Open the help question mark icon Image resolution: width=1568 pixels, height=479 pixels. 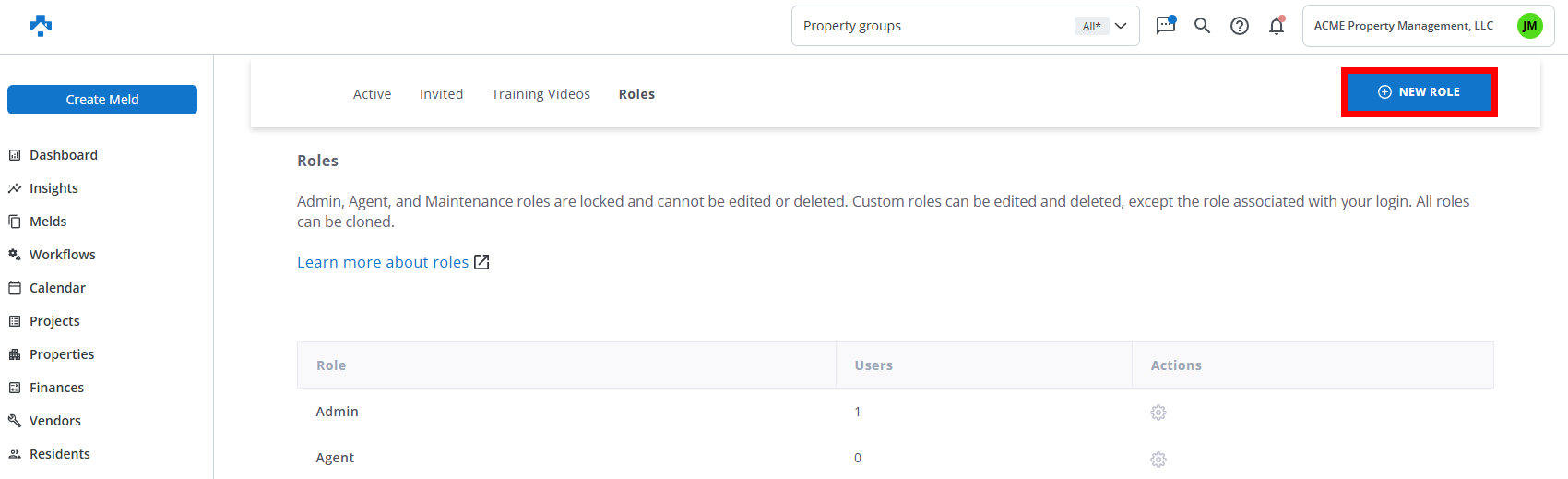coord(1240,26)
